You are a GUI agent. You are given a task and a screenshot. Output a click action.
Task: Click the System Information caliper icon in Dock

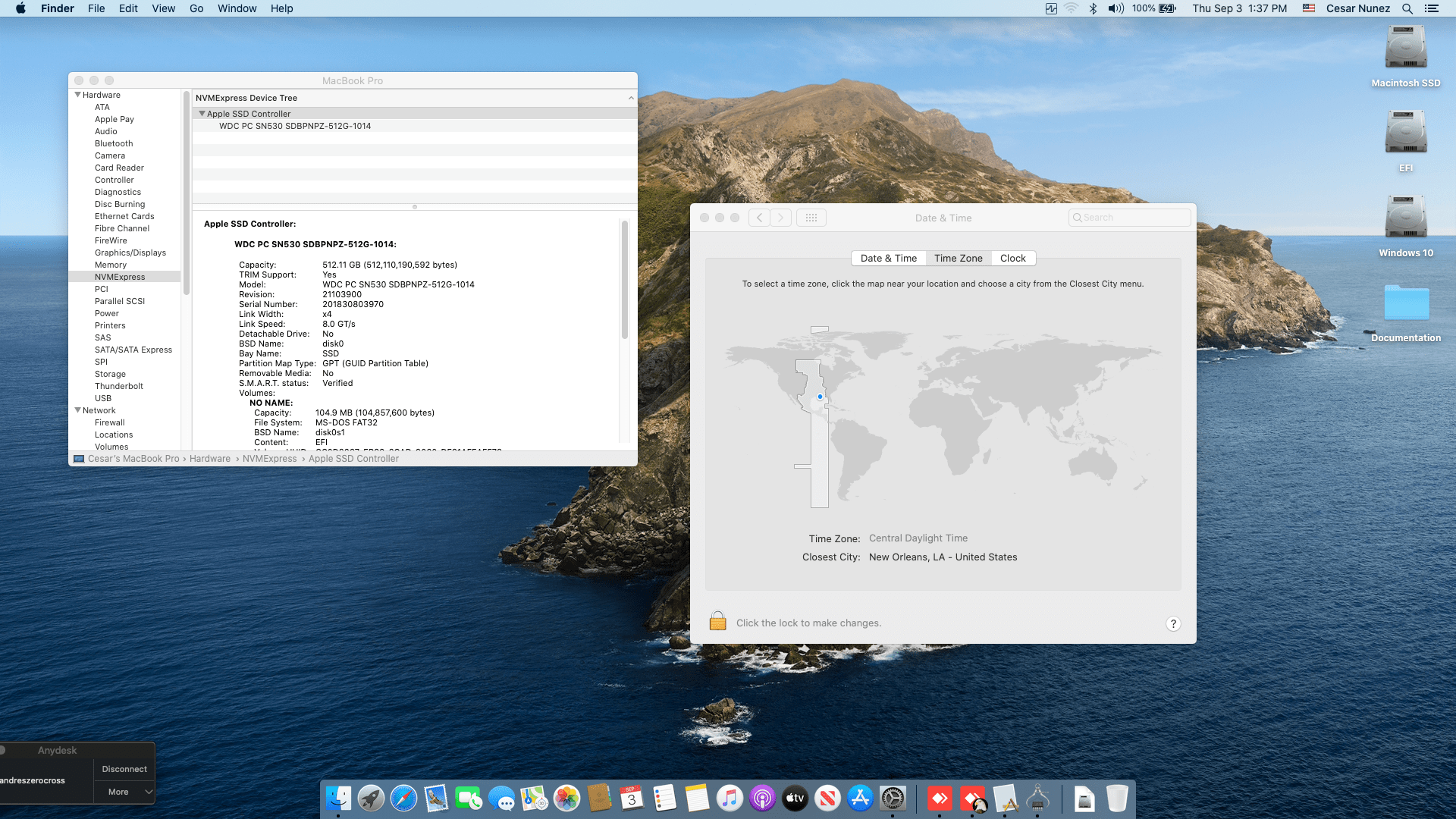[1037, 798]
